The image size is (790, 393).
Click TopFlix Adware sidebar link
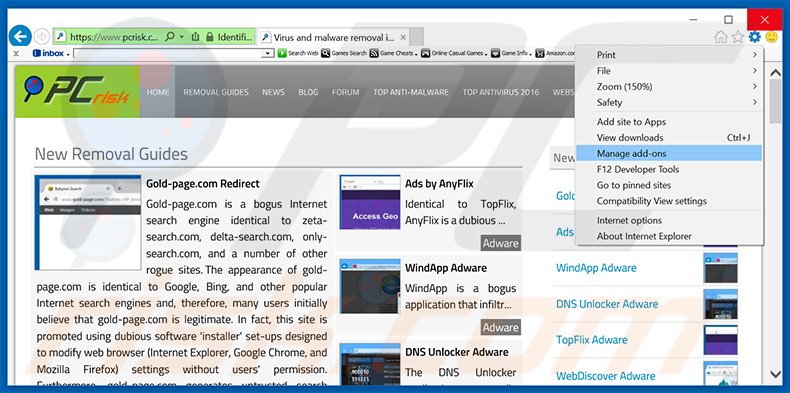coord(591,340)
